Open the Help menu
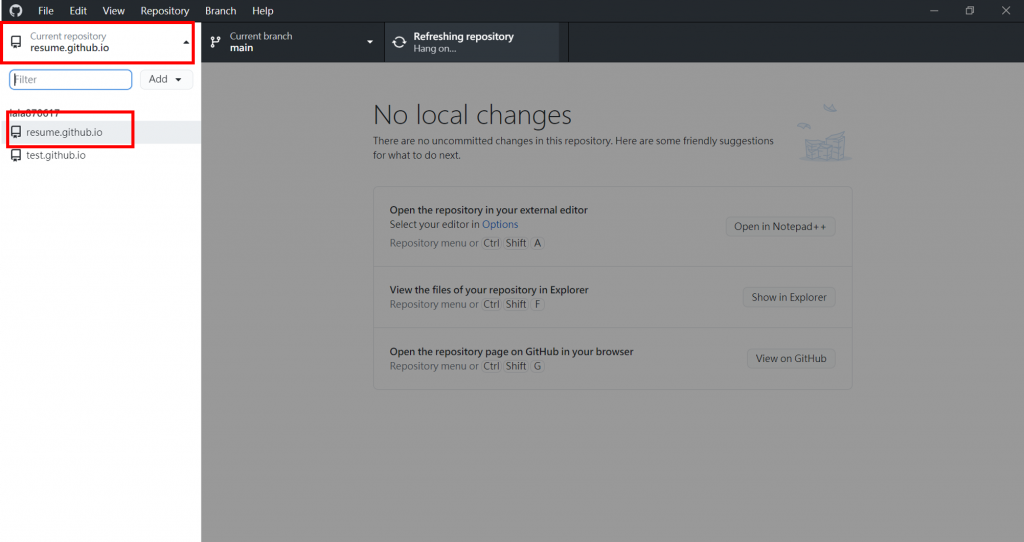The image size is (1024, 542). click(x=263, y=10)
